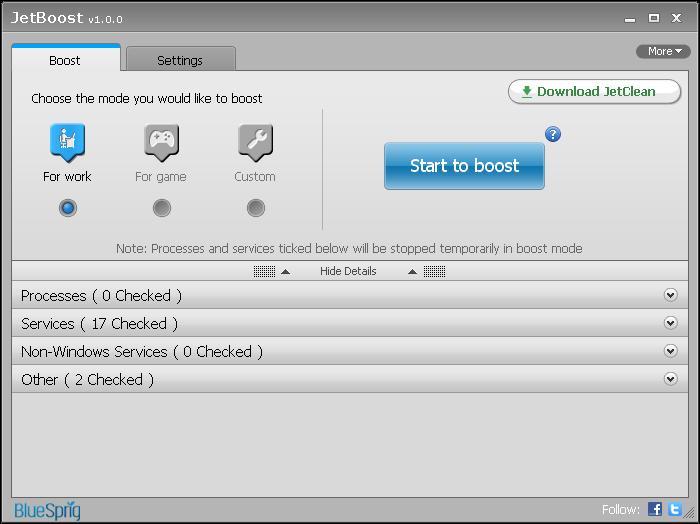Click the For game label
700x524 pixels.
click(x=161, y=177)
